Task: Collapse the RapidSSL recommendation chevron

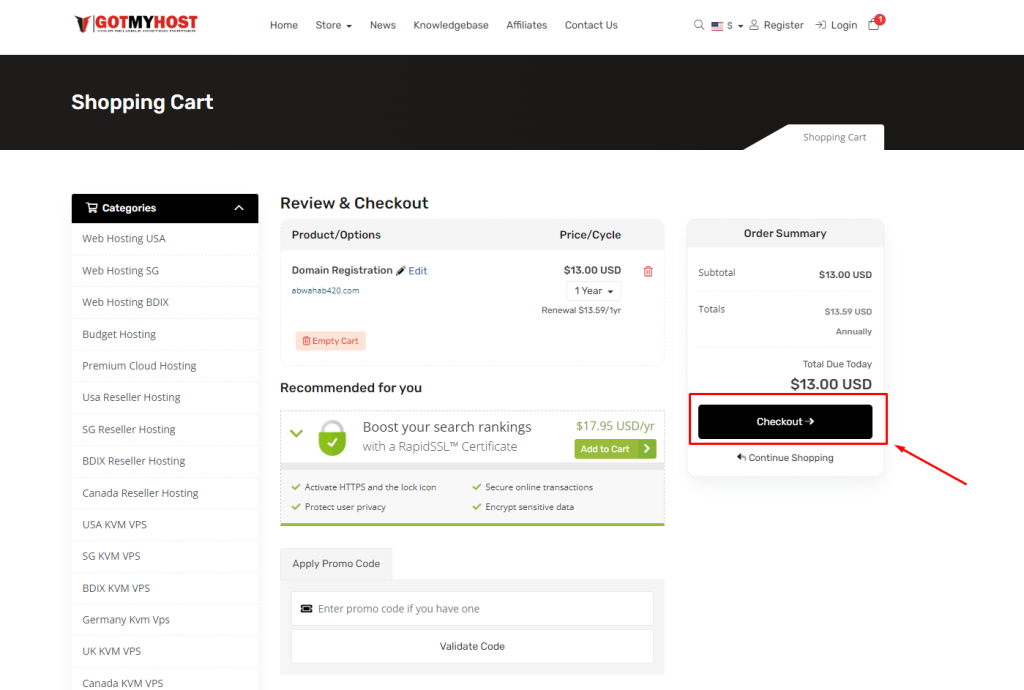Action: point(296,433)
